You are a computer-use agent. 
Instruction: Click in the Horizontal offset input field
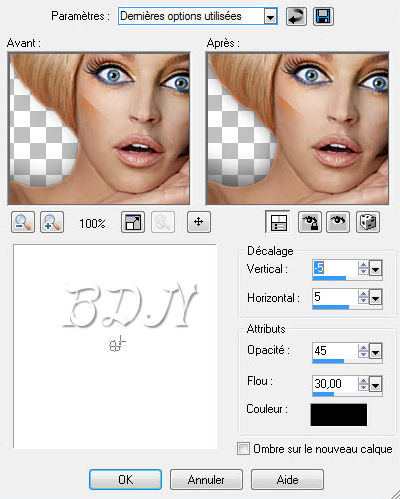[334, 297]
